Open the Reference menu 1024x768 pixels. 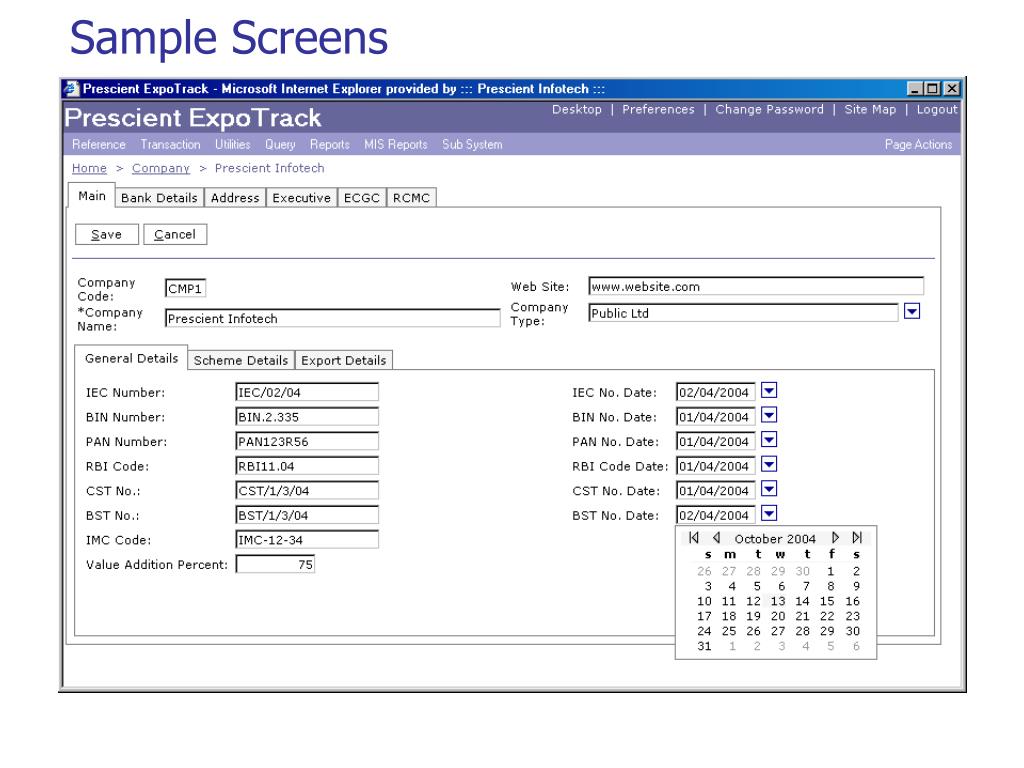click(x=99, y=144)
